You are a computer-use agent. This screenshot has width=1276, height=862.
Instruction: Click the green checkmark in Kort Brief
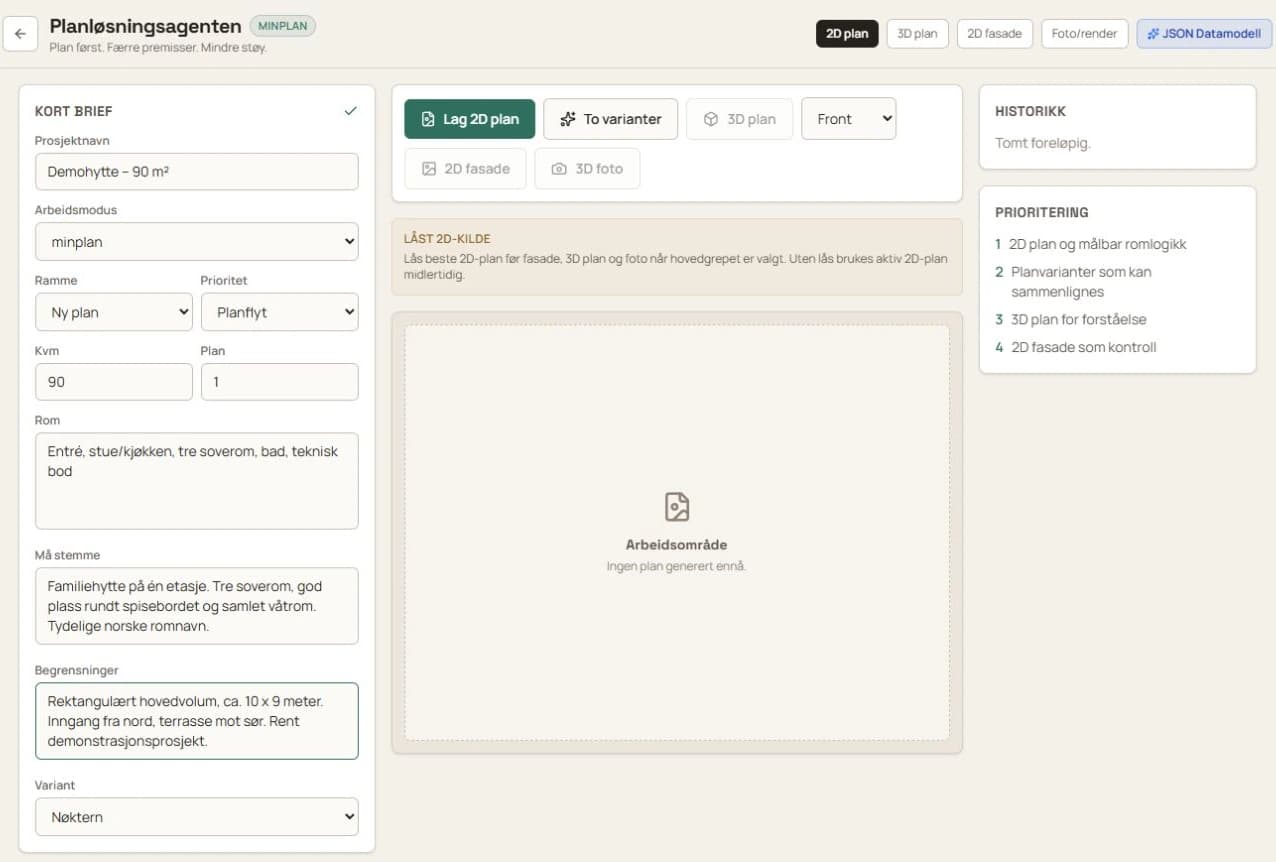[x=350, y=111]
